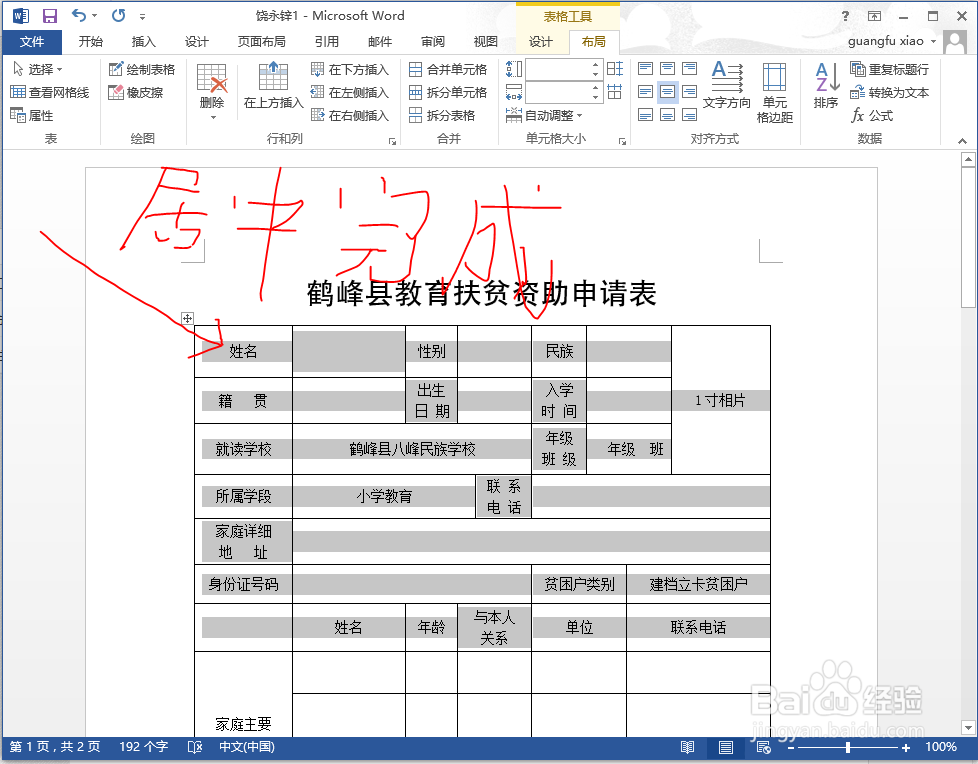Click the Redo/Repeat icon
The width and height of the screenshot is (978, 764).
pos(119,15)
